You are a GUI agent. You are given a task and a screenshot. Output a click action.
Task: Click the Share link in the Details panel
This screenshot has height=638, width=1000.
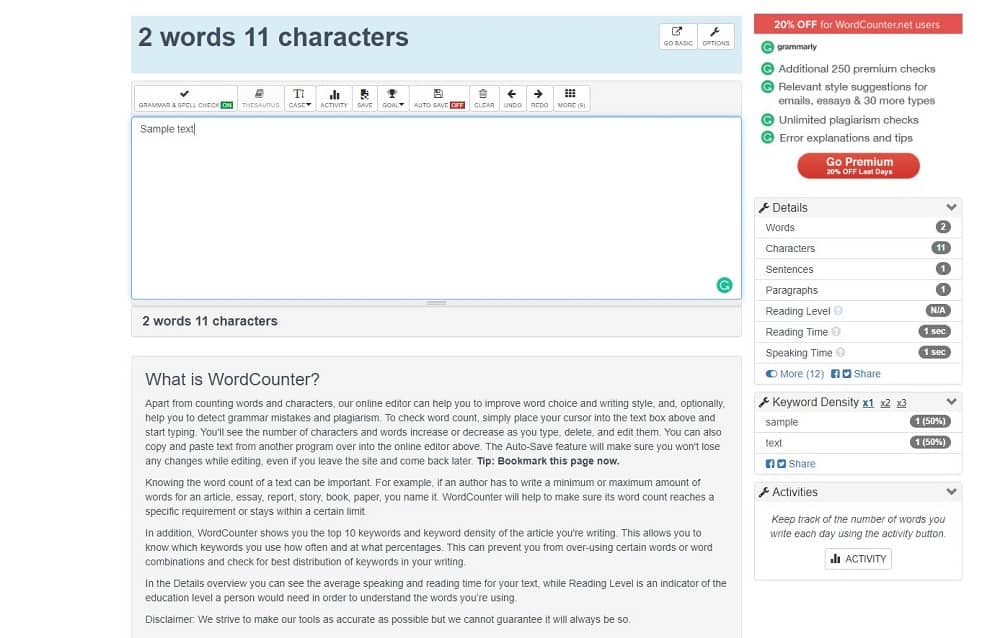(867, 374)
